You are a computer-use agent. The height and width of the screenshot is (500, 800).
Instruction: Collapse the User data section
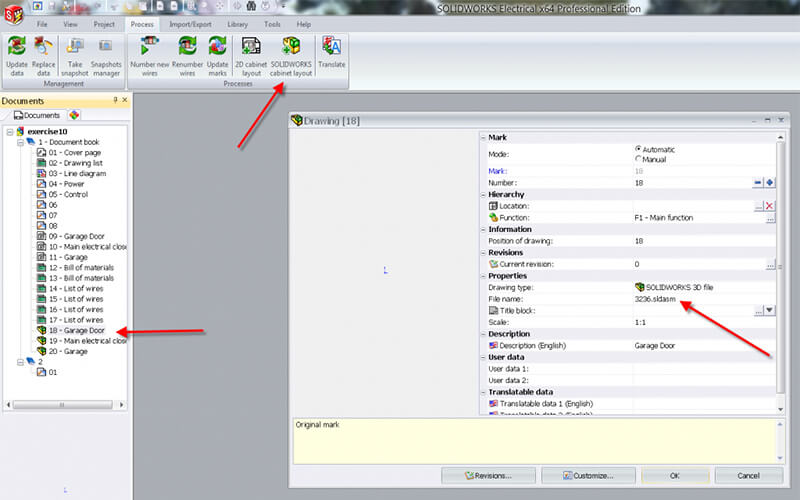click(483, 358)
